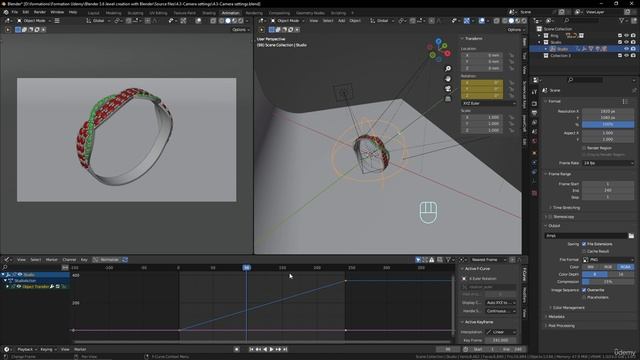Click the resolution percentage slider
Viewport: 640px width, 360px height.
tap(608, 124)
